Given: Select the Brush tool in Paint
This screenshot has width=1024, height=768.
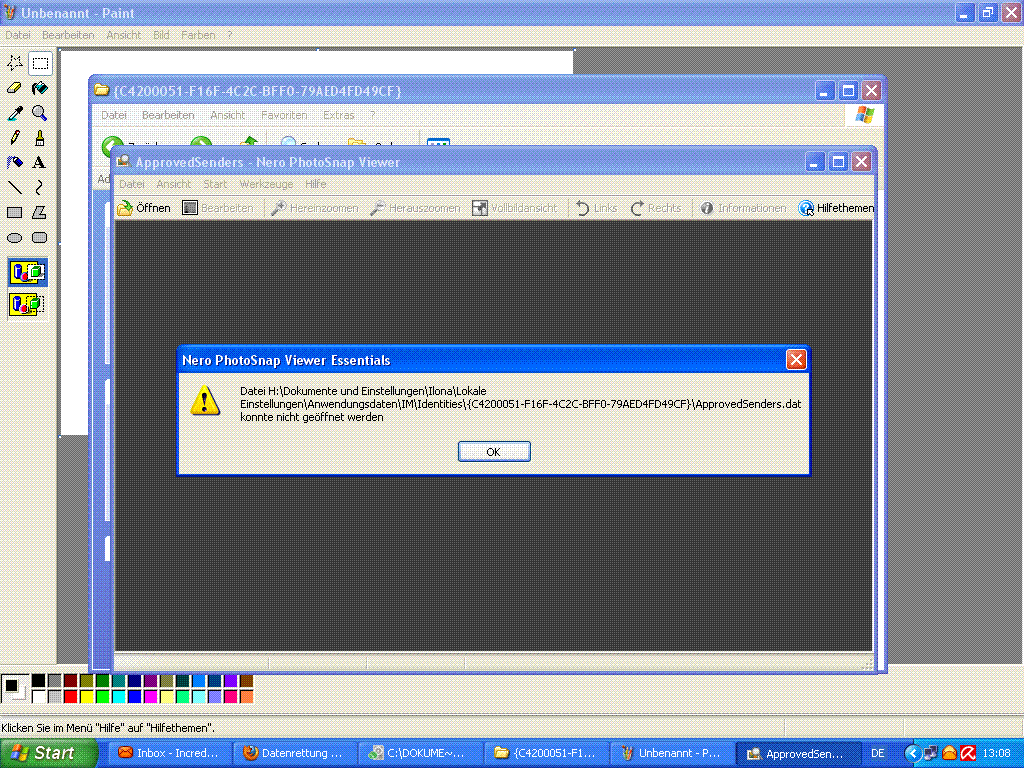Looking at the screenshot, I should tap(40, 138).
